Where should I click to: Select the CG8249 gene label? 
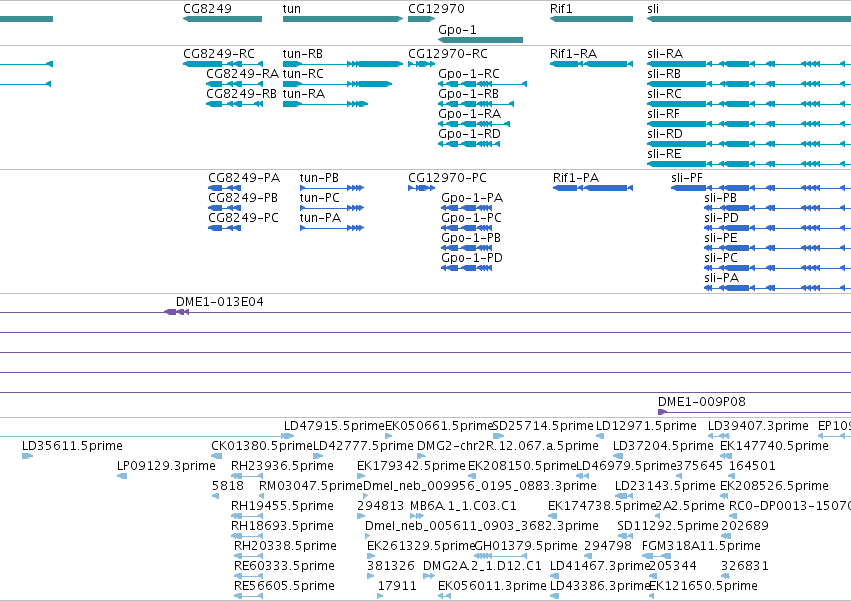click(207, 9)
